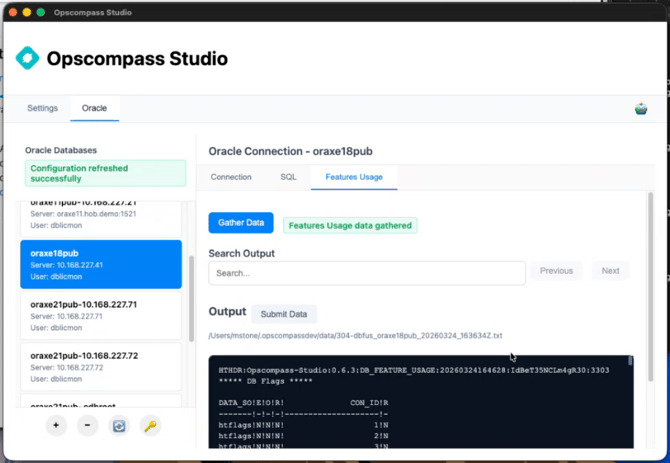Click the key credentials icon
Screen dimensions: 670x463
coord(150,425)
